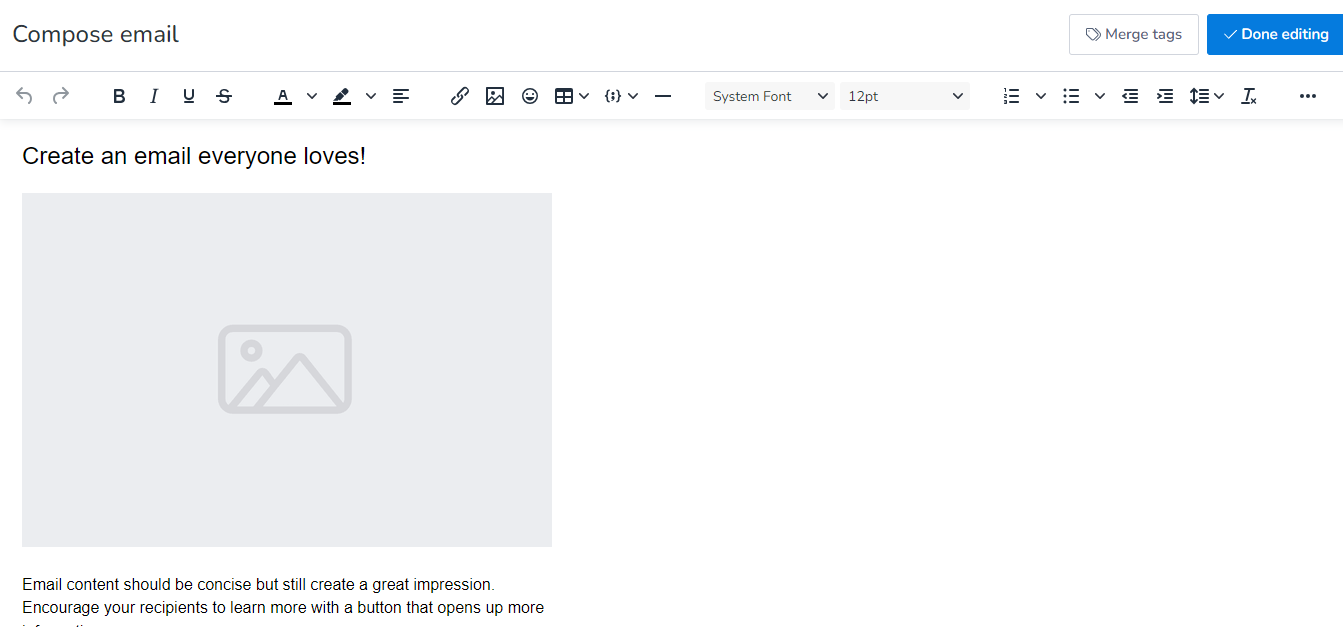Clear text formatting
Screen dimensions: 1343x627
[x=1248, y=95]
